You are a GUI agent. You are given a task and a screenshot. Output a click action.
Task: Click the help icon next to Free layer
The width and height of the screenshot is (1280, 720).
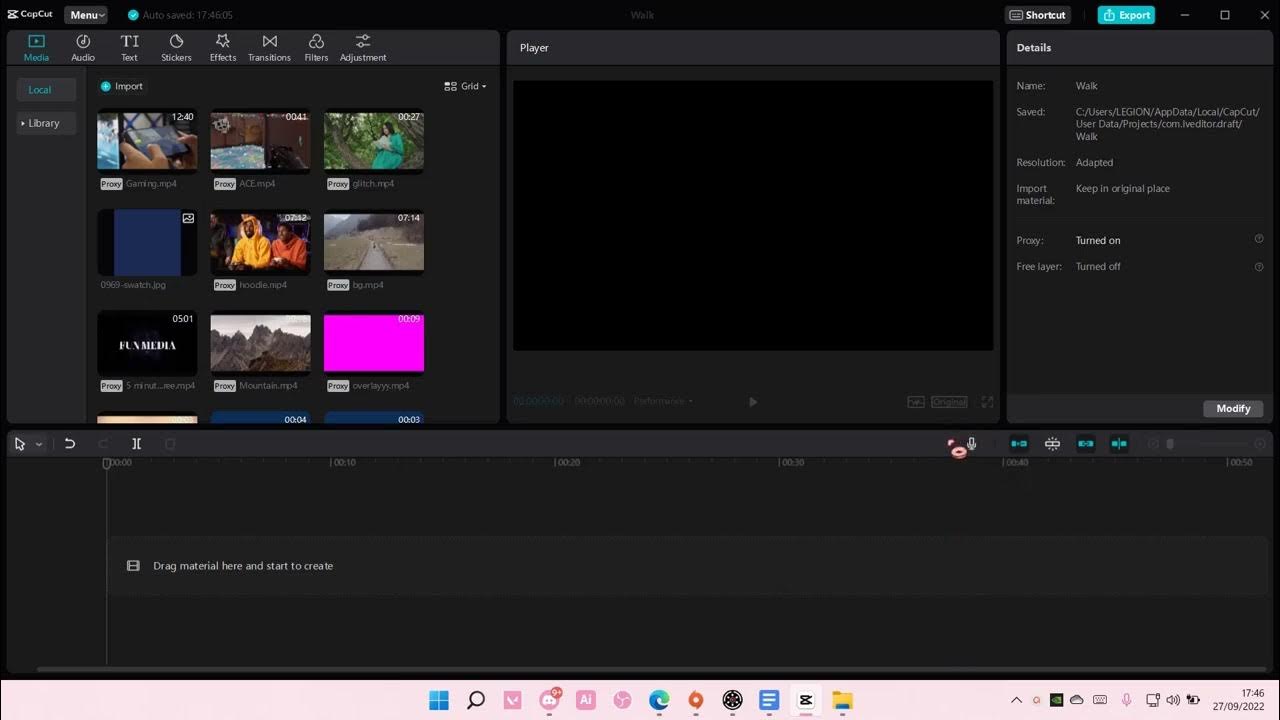(x=1259, y=267)
